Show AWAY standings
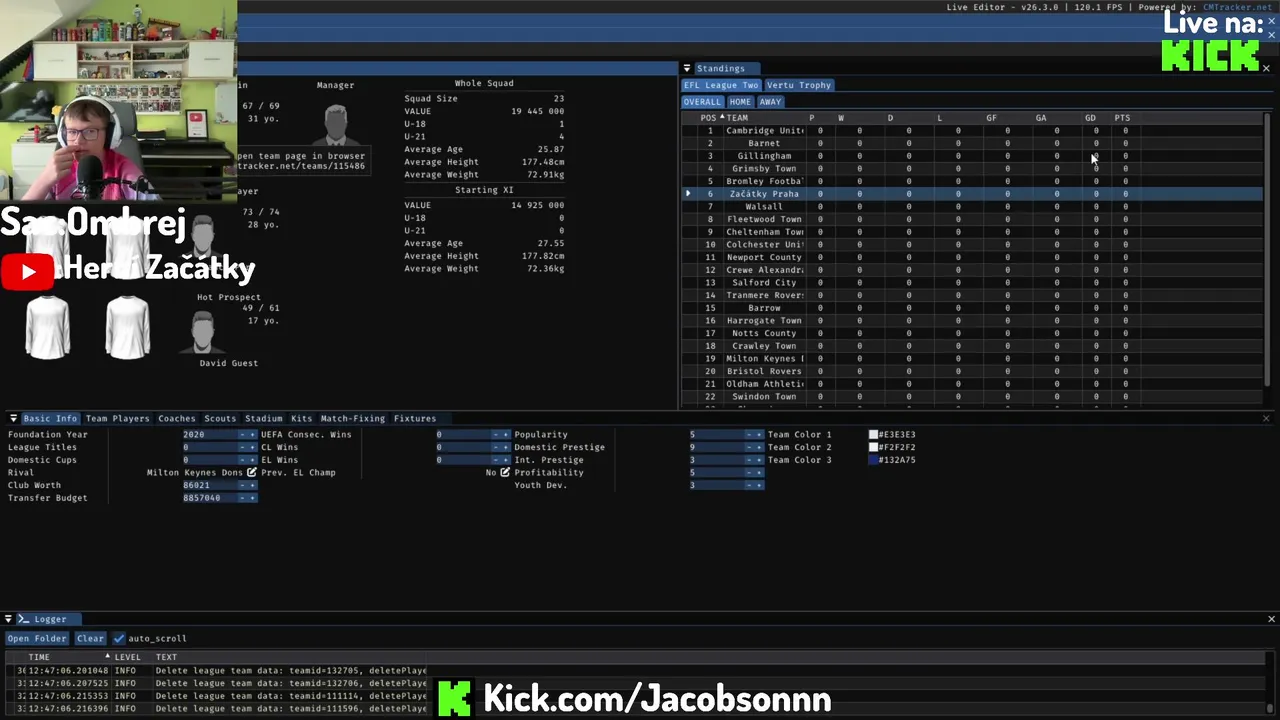The width and height of the screenshot is (1280, 720). (x=770, y=102)
